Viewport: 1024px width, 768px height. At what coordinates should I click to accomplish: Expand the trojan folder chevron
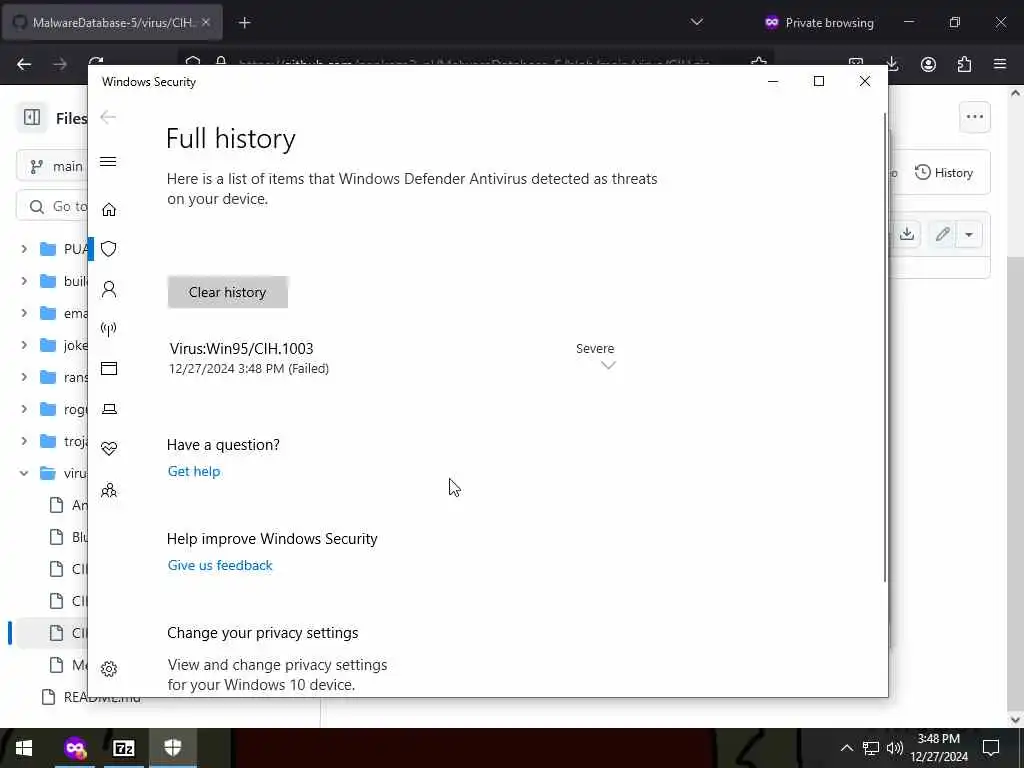click(x=24, y=441)
